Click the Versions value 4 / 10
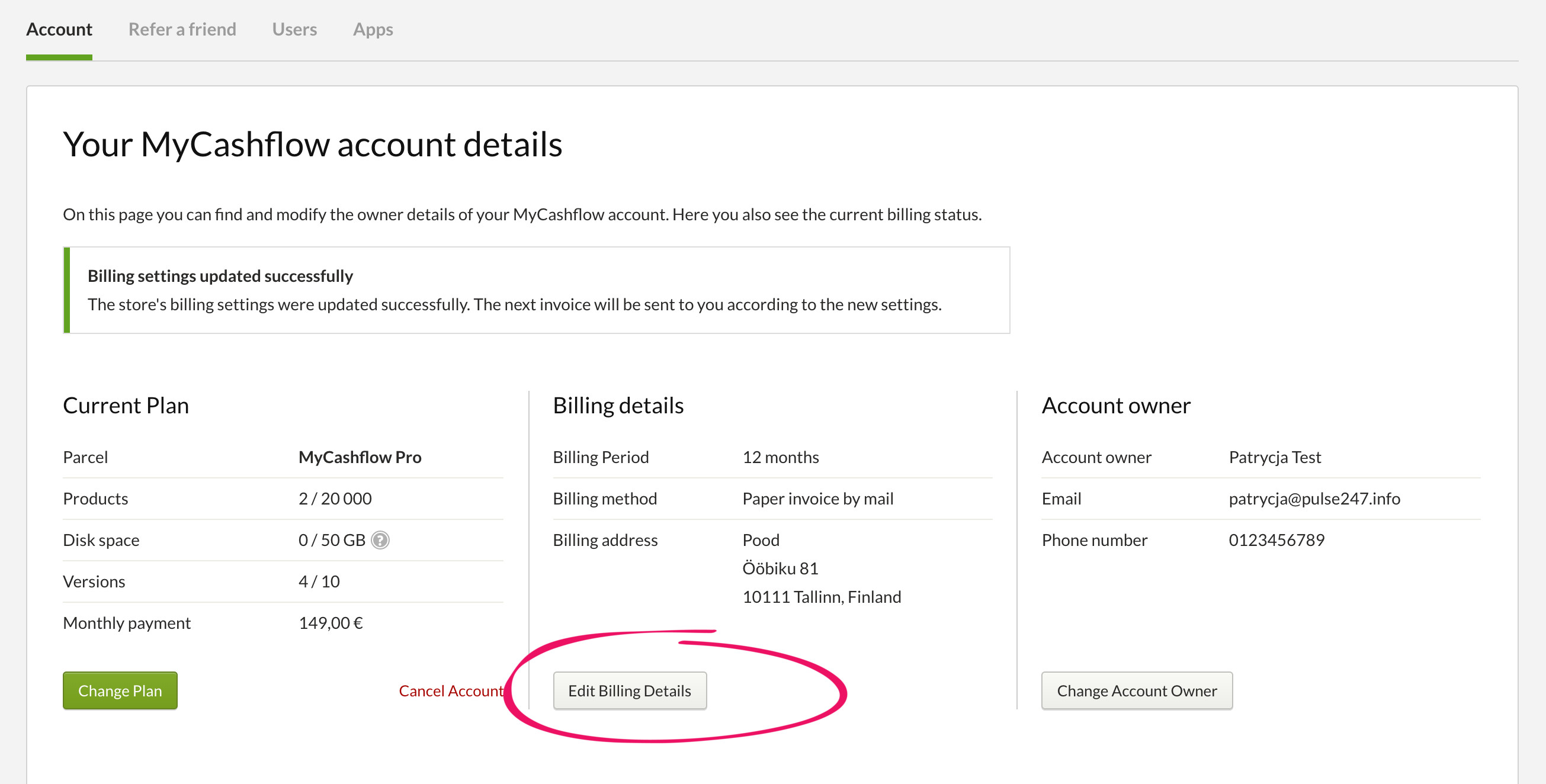The image size is (1546, 784). pos(319,581)
